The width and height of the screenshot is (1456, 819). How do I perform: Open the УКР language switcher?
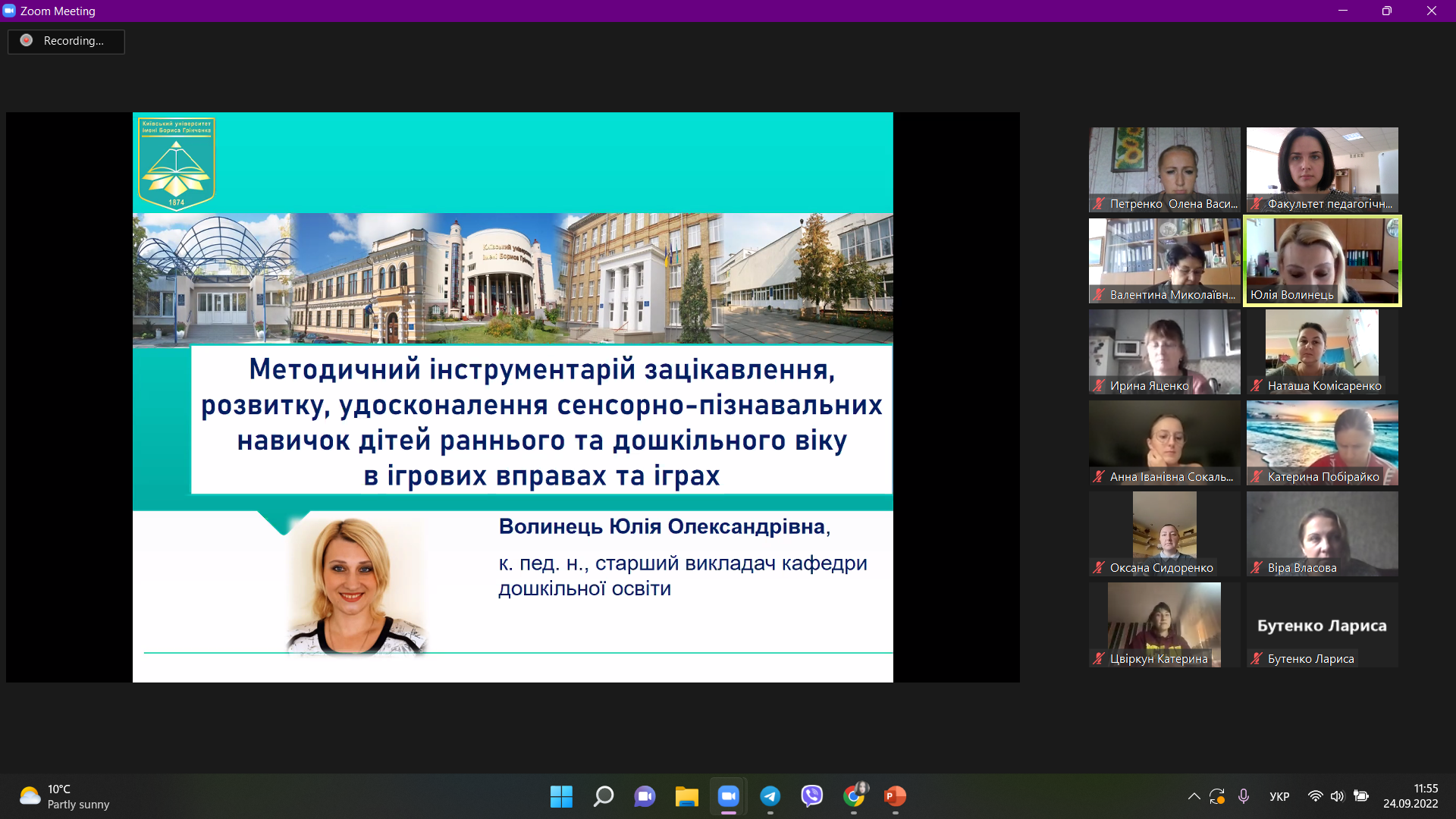[x=1279, y=796]
